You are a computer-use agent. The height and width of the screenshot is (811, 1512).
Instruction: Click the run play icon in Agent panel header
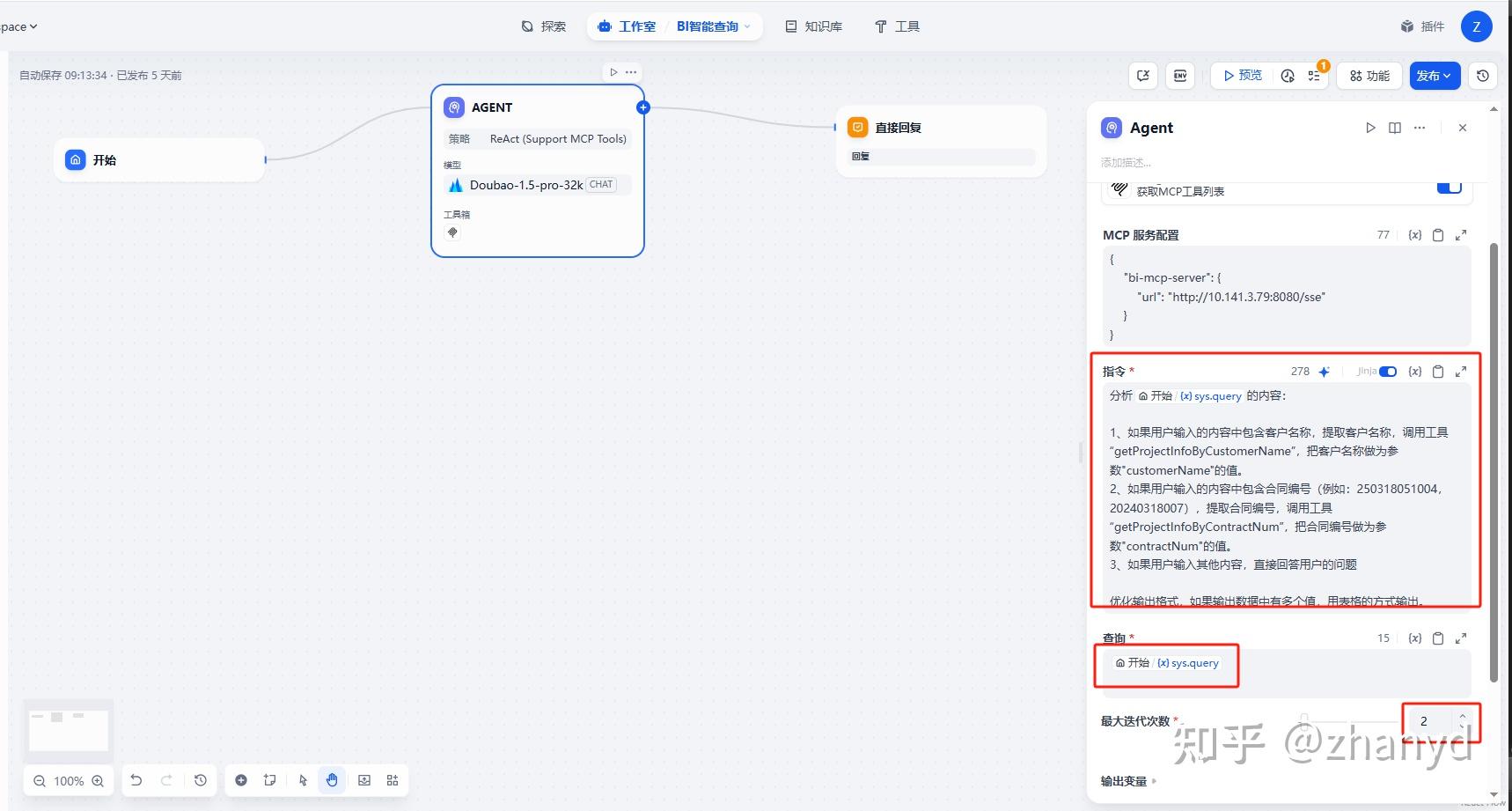1370,128
